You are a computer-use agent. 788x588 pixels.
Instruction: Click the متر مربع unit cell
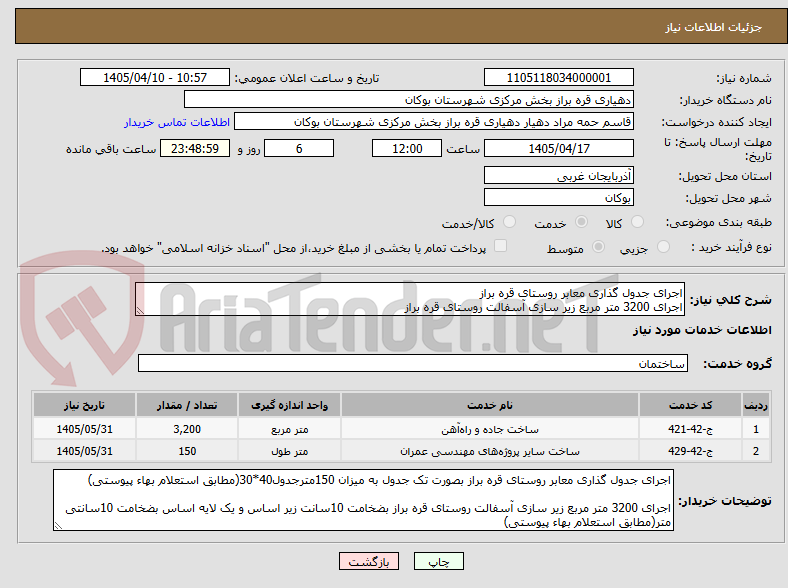[x=289, y=429]
